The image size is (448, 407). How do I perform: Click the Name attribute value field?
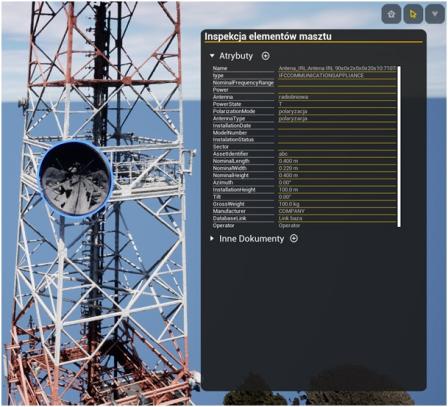337,68
